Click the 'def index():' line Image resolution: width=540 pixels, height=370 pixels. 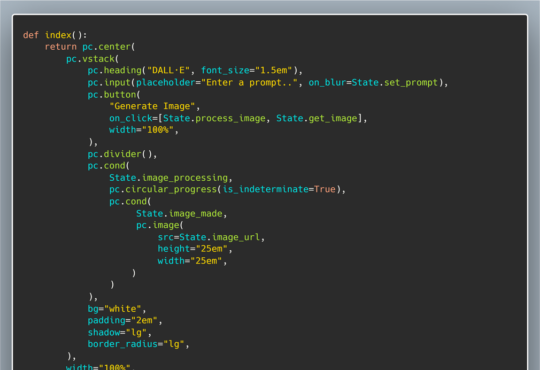[55, 35]
